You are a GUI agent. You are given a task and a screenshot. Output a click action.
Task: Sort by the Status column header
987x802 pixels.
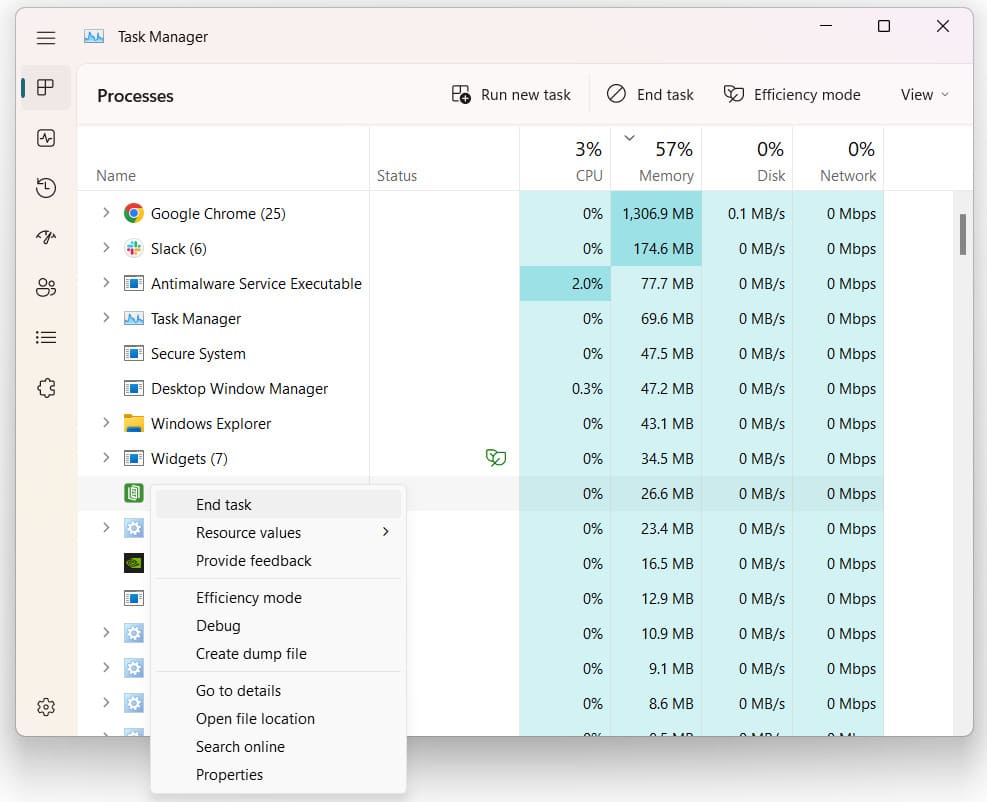coord(444,159)
